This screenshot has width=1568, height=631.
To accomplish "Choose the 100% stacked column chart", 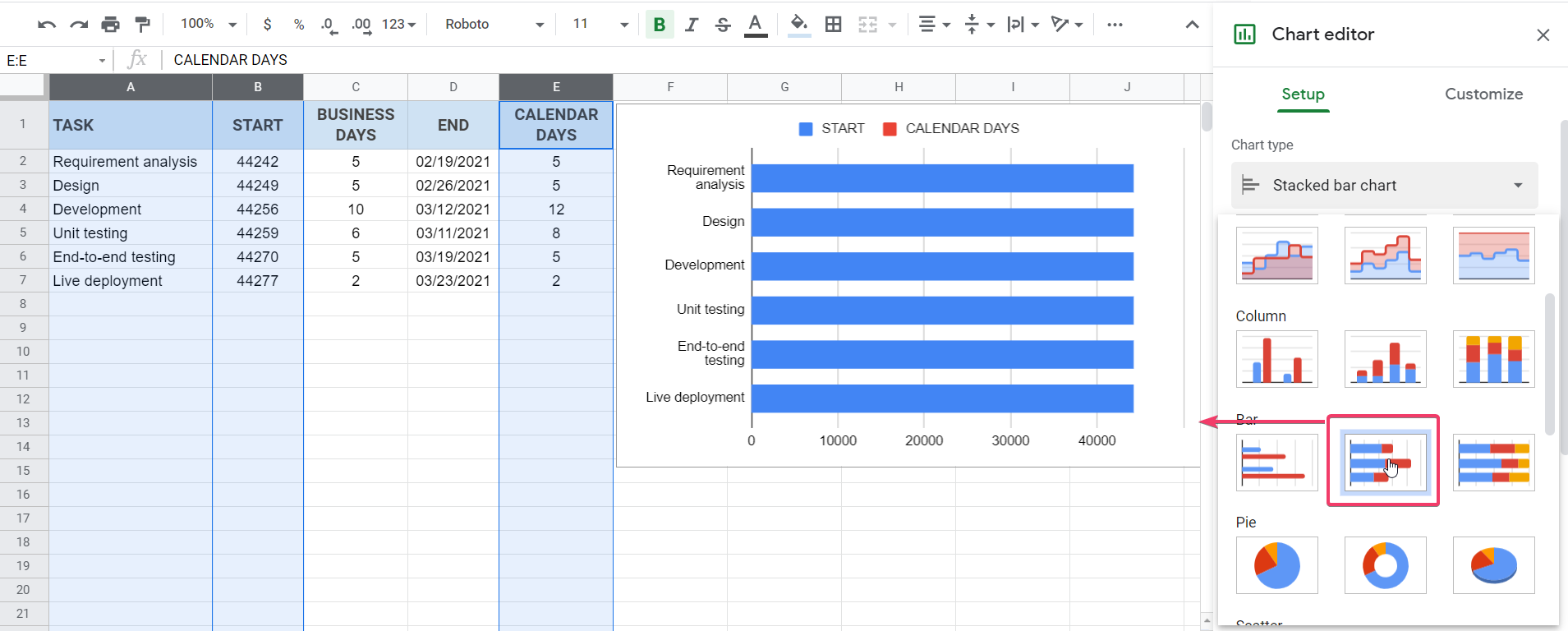I will [1493, 359].
